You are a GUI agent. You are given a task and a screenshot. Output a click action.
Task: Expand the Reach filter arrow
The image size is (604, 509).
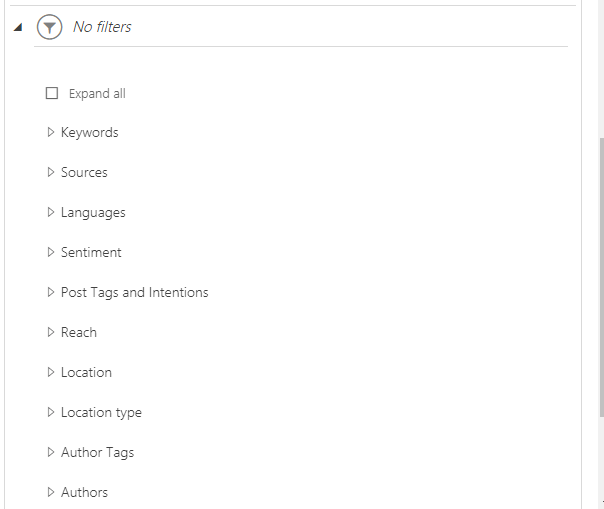[x=50, y=332]
